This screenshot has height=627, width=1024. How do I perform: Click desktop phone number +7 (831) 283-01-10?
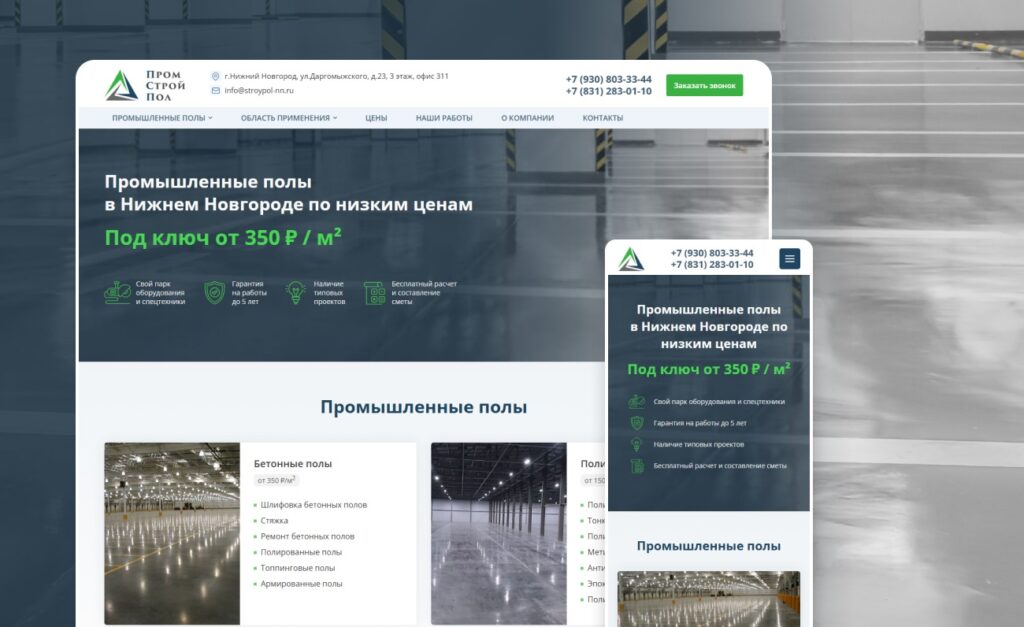click(x=608, y=91)
